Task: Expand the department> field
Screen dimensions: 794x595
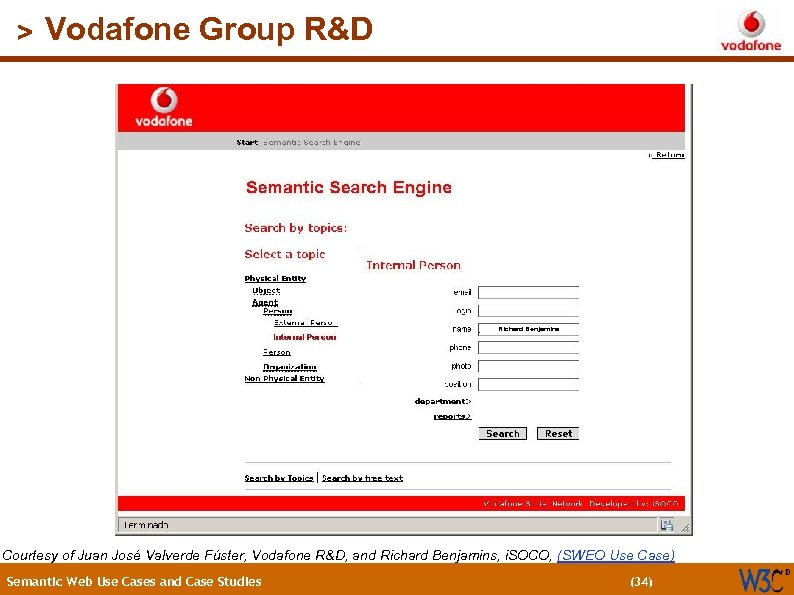Action: coord(443,402)
